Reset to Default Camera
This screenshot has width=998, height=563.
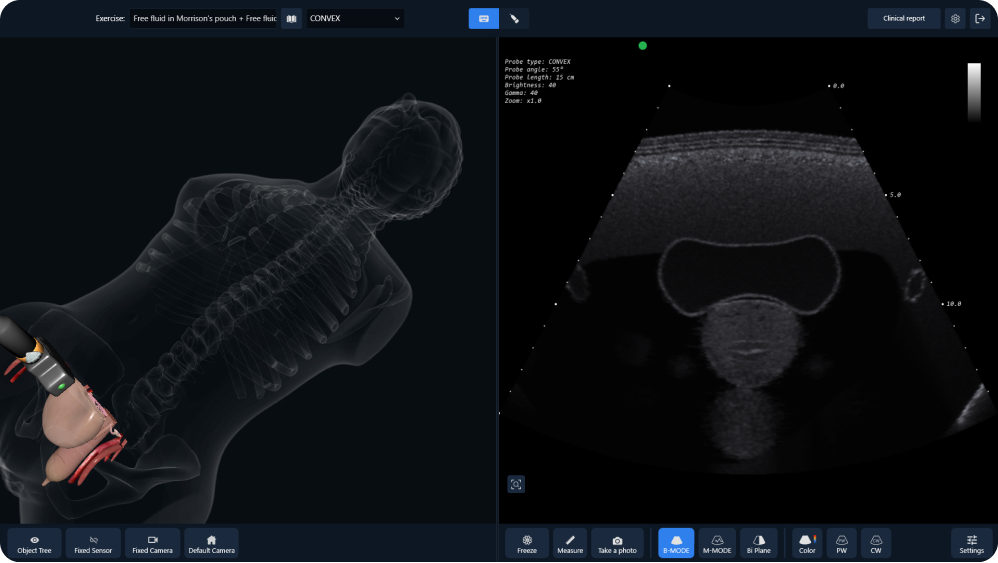211,543
